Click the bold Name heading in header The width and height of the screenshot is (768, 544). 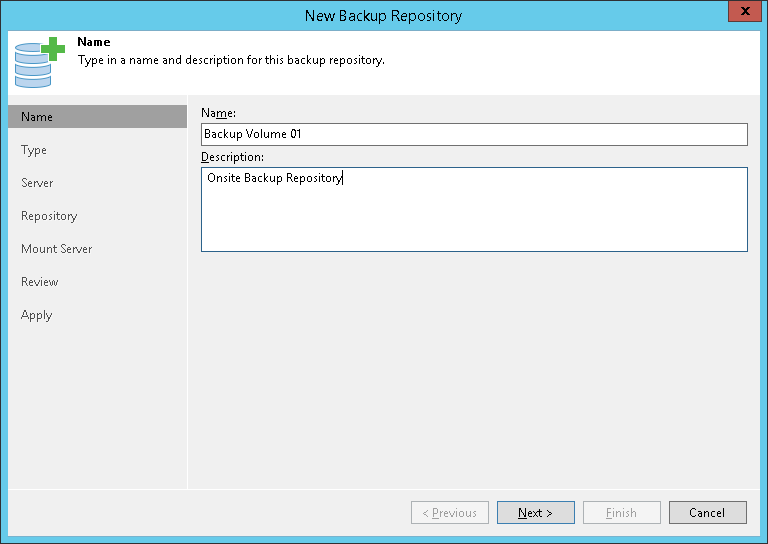click(94, 43)
